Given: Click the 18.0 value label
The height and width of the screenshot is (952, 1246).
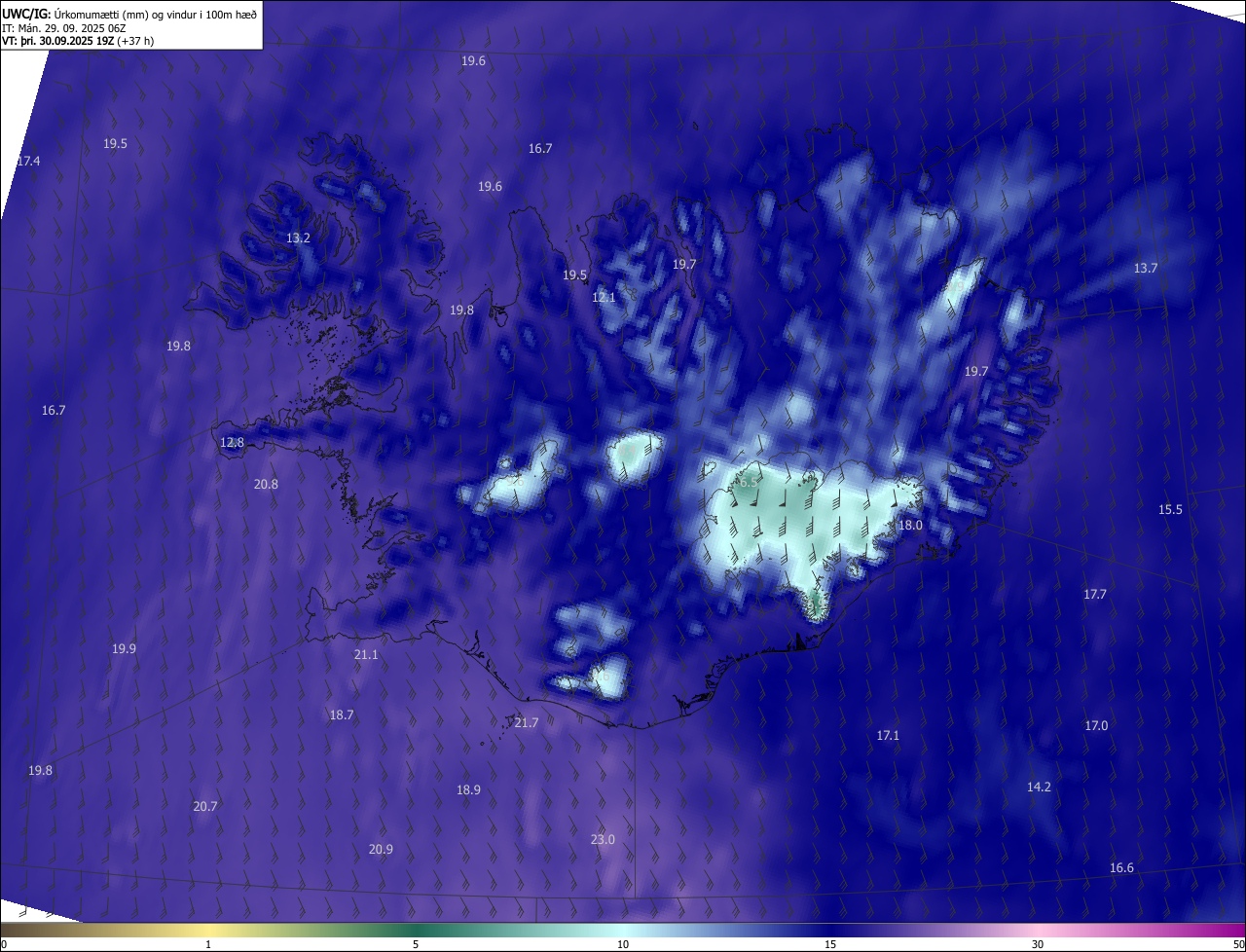Looking at the screenshot, I should pos(910,526).
